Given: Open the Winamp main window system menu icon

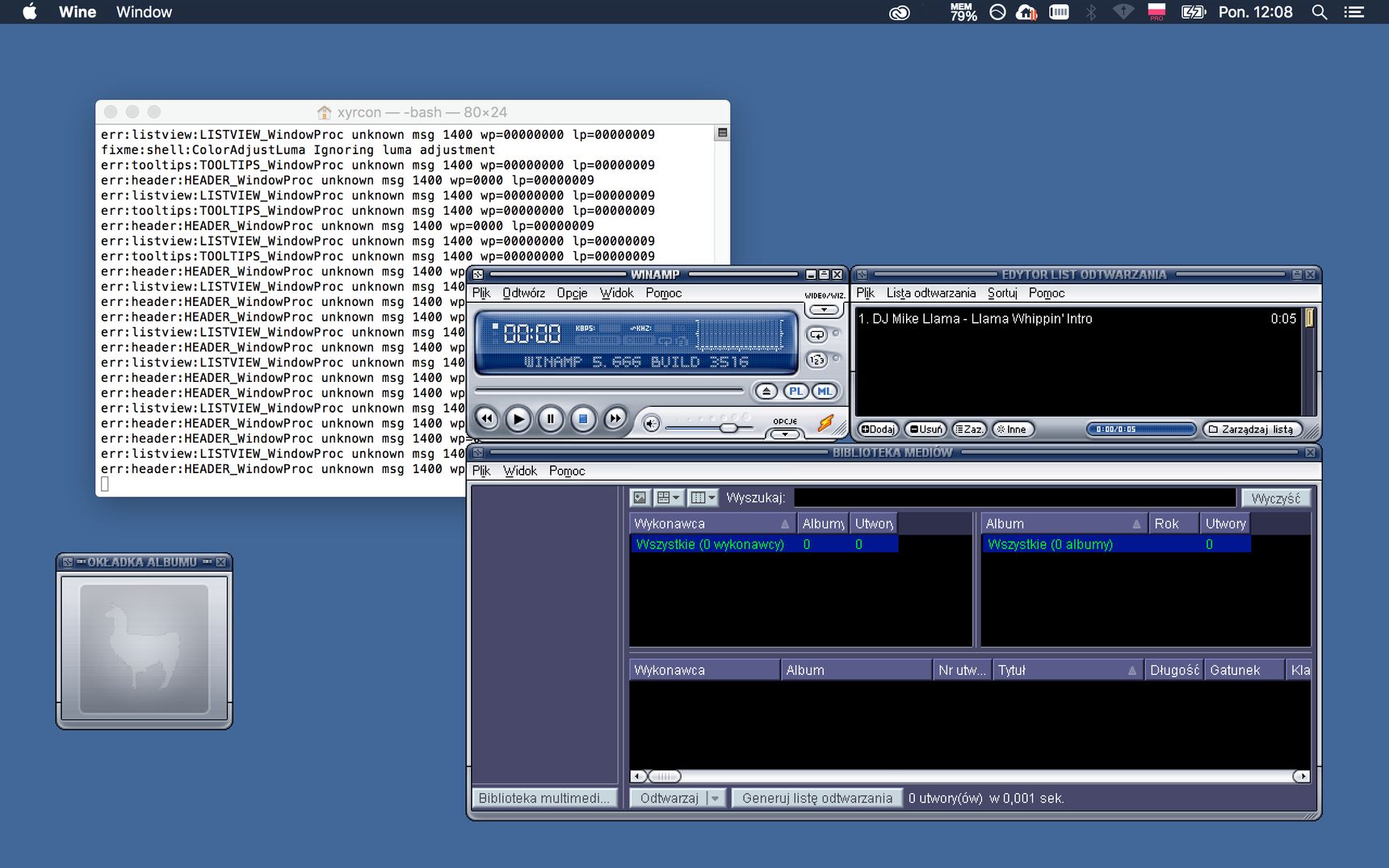Looking at the screenshot, I should tap(478, 275).
